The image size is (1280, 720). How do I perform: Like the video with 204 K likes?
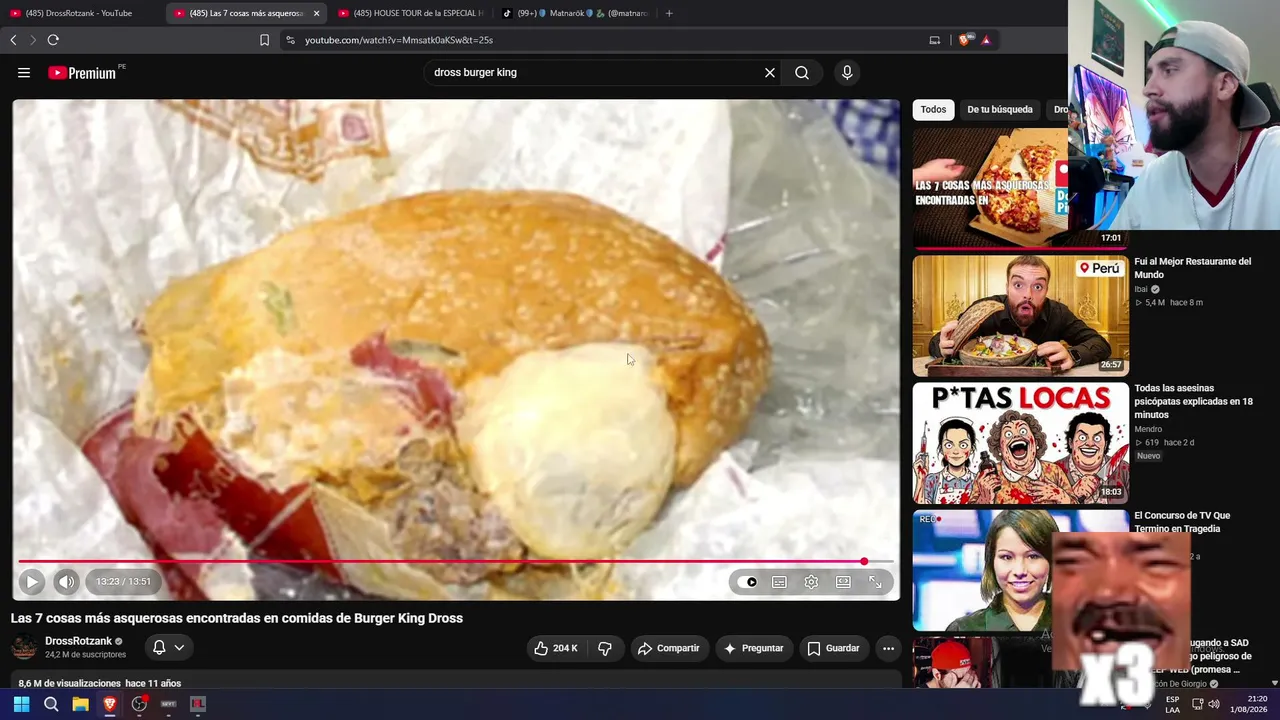click(x=556, y=648)
